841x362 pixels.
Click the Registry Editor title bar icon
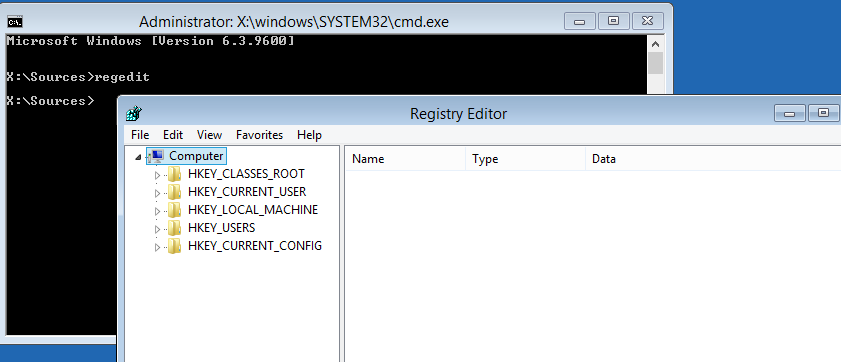click(134, 114)
